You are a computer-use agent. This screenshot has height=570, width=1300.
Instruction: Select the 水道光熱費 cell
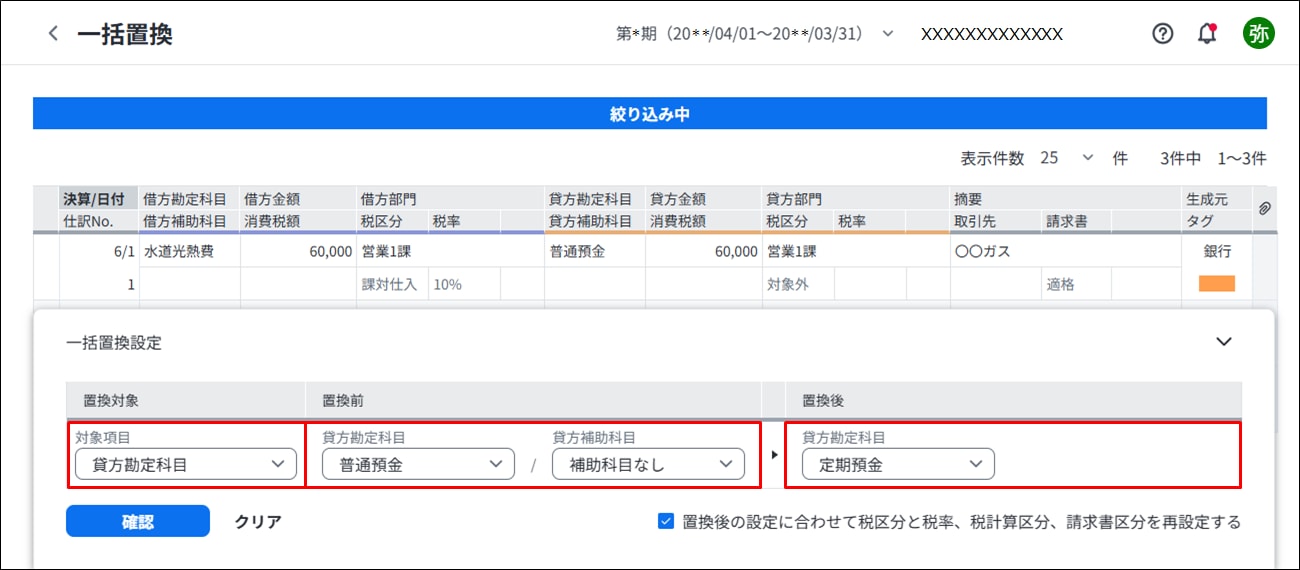point(190,251)
